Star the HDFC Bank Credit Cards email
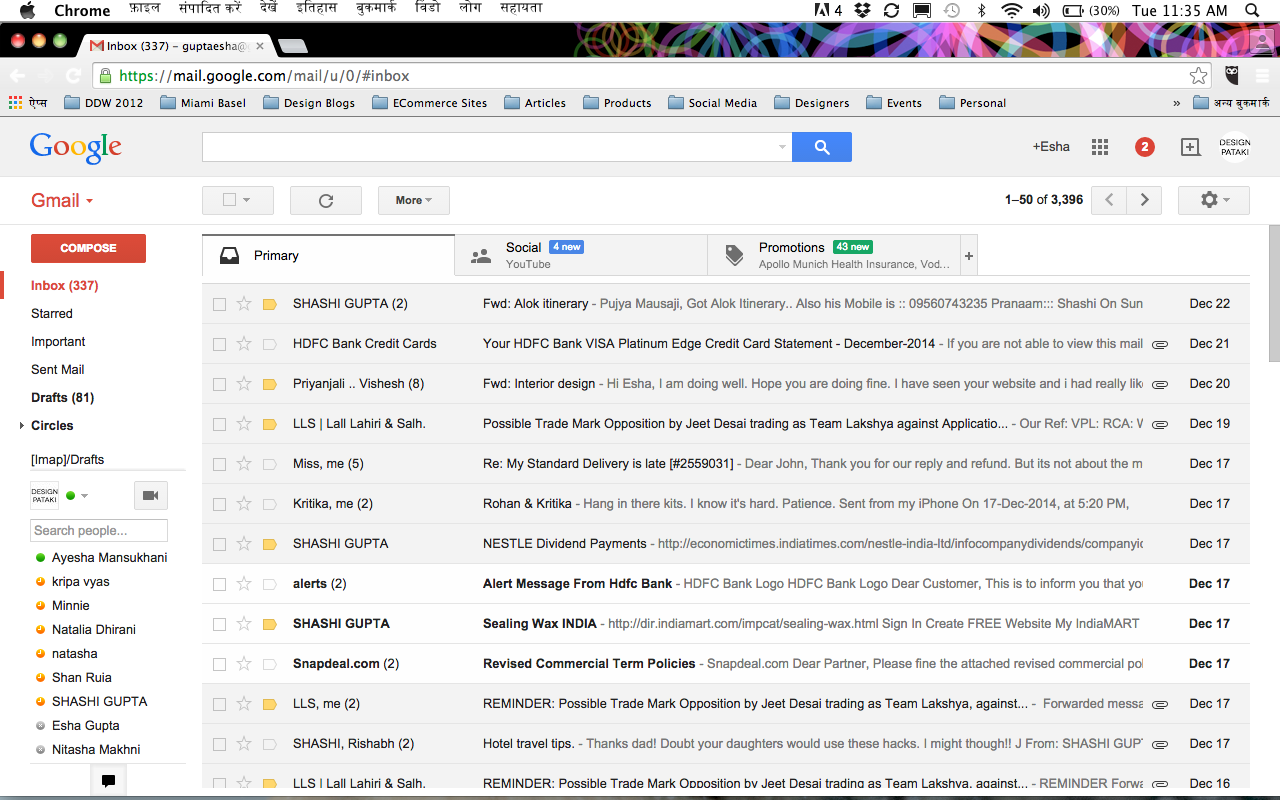The height and width of the screenshot is (800, 1280). click(x=244, y=344)
